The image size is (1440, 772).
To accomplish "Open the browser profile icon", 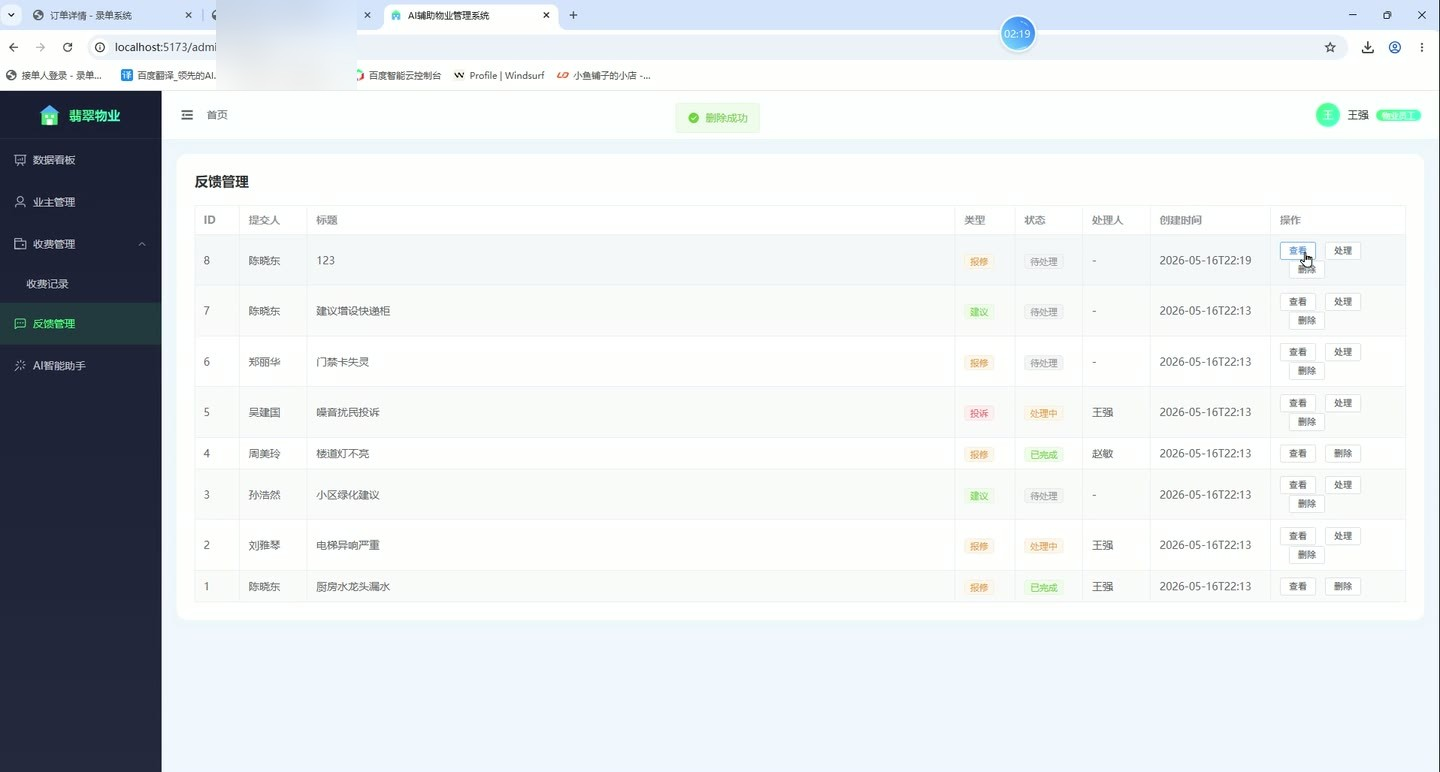I will click(x=1395, y=47).
